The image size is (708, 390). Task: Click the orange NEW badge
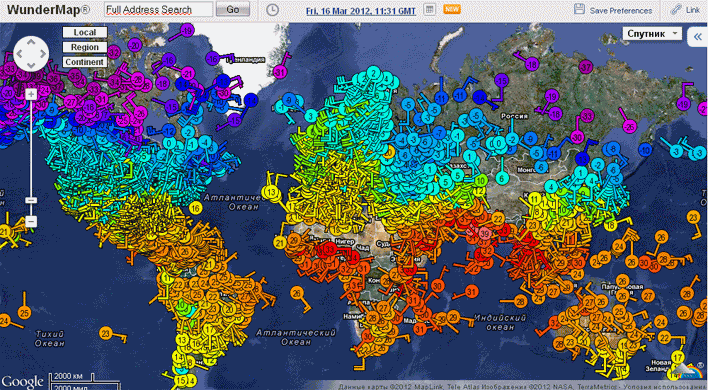452,9
